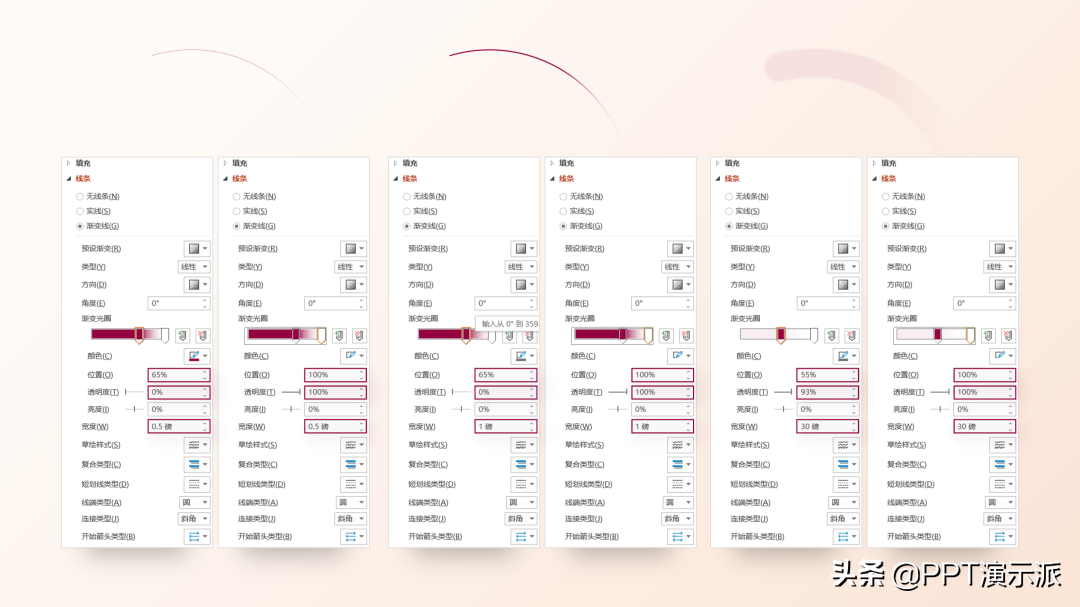Remove gradient stop in third panel (1磅, 65%)
Viewport: 1080px width, 607px height.
(530, 336)
